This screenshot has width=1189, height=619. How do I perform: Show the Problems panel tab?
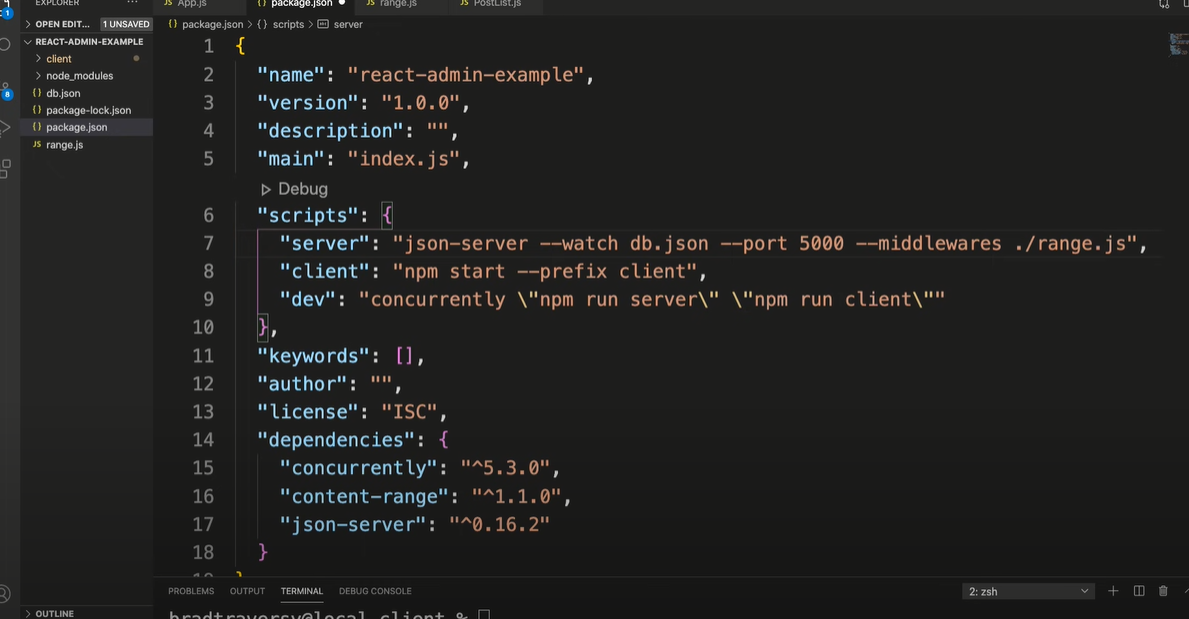coord(191,591)
